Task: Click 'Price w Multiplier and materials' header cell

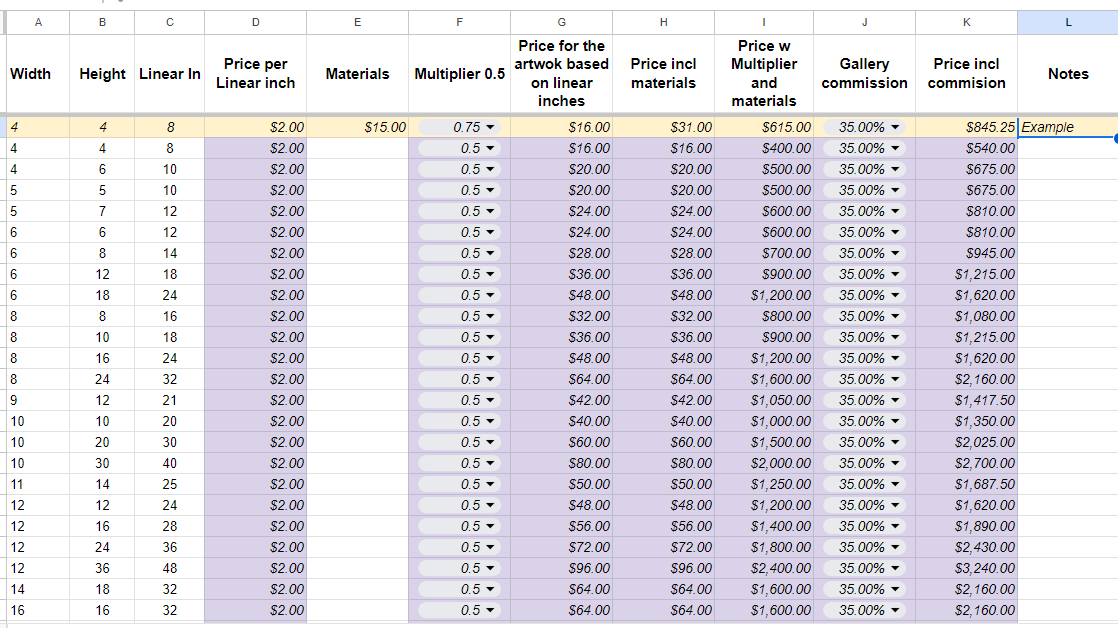Action: [764, 73]
